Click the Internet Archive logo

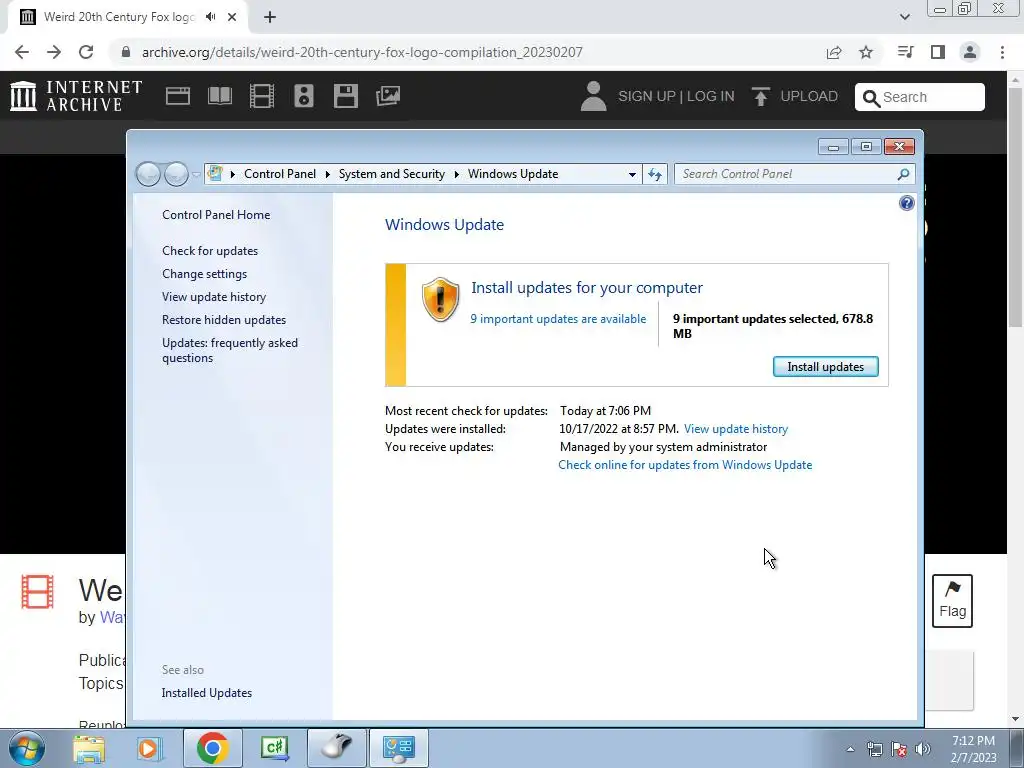tap(76, 96)
